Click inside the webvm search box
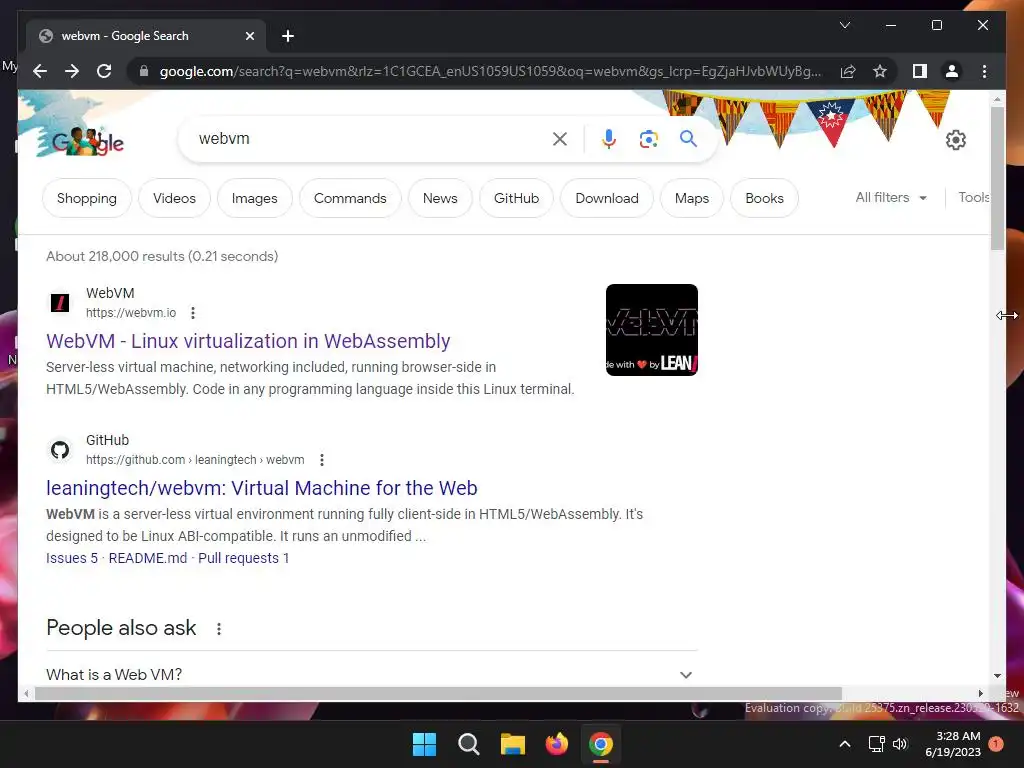The width and height of the screenshot is (1024, 768). click(372, 138)
